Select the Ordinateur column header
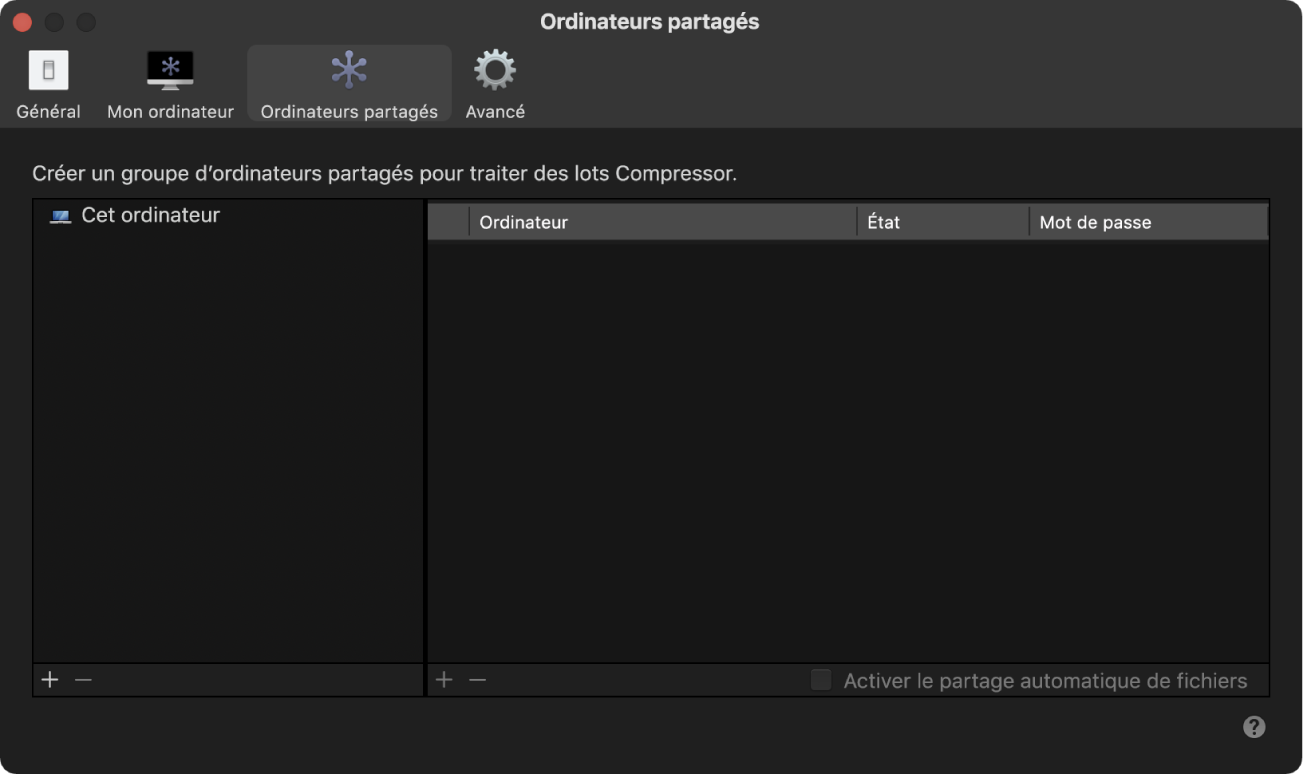 pyautogui.click(x=523, y=221)
